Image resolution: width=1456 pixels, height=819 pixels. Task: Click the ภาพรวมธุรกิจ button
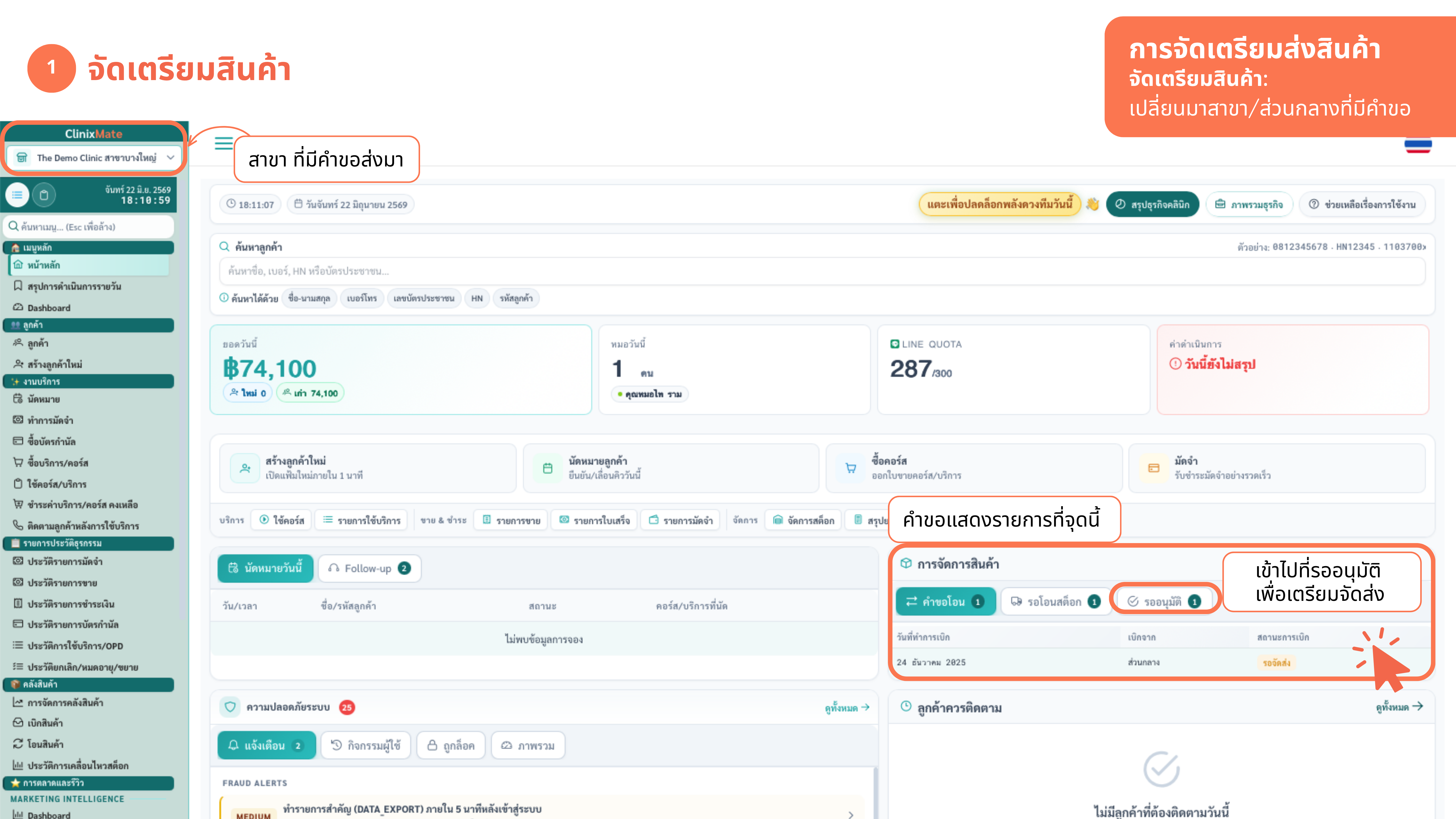click(1249, 204)
